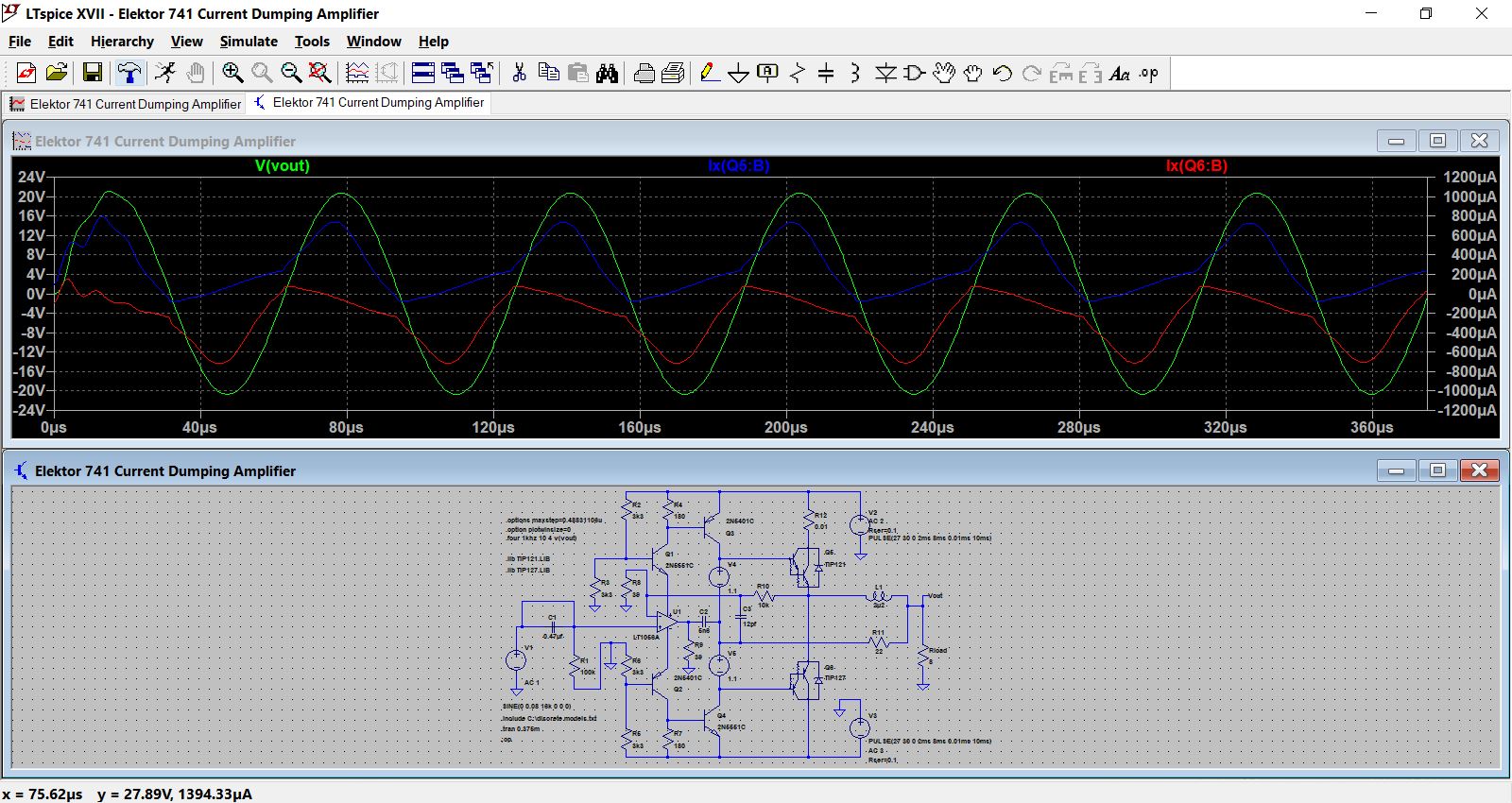This screenshot has height=803, width=1512.
Task: Print with the printer icon
Action: tap(644, 73)
